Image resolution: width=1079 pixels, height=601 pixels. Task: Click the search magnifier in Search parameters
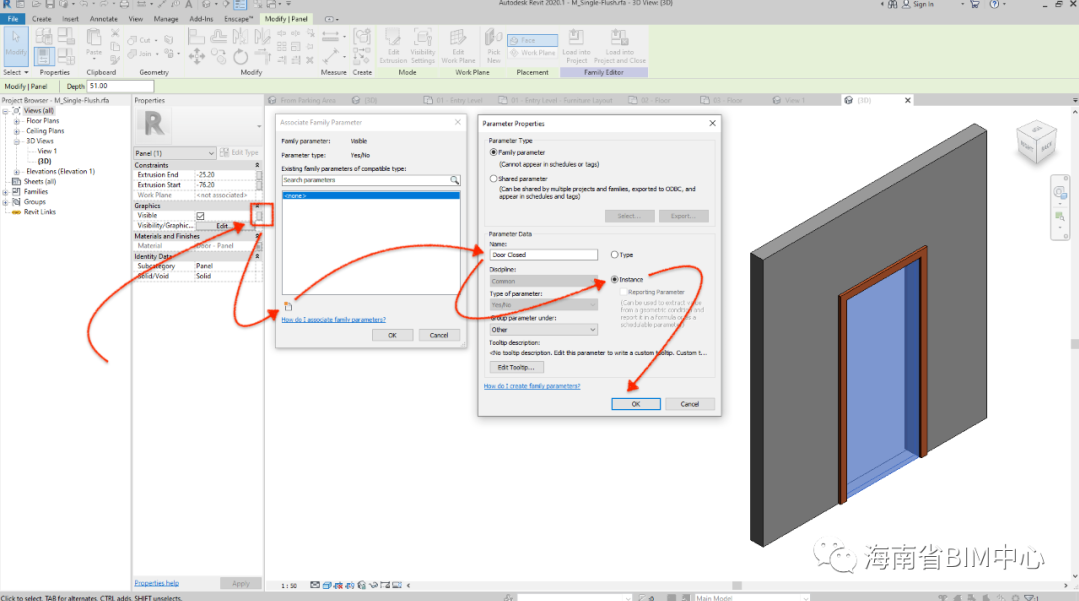tap(454, 180)
